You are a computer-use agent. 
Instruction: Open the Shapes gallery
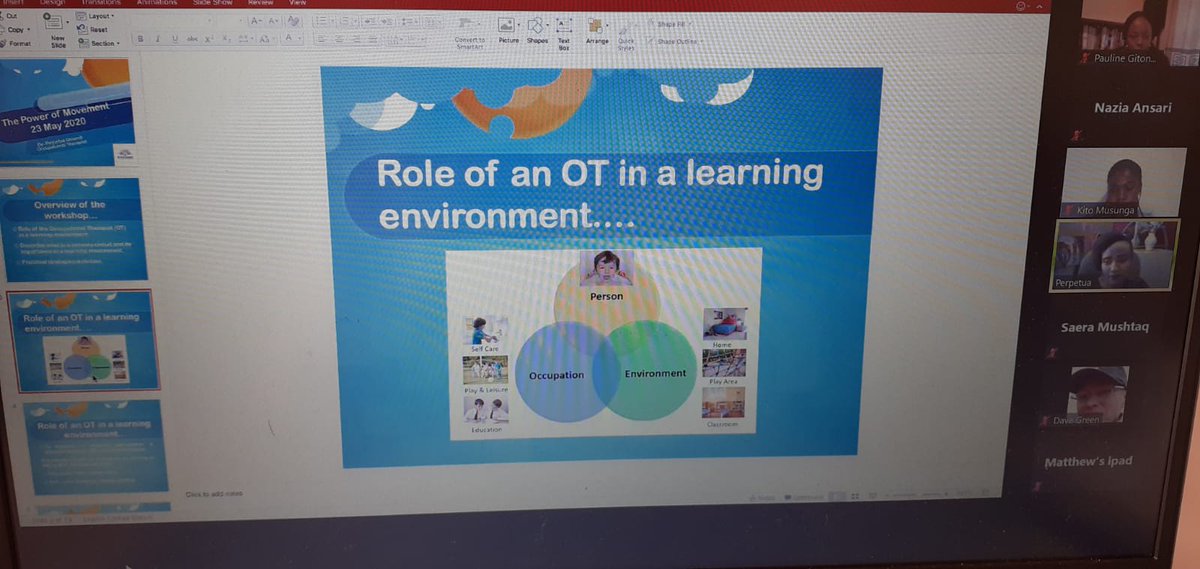pos(537,30)
